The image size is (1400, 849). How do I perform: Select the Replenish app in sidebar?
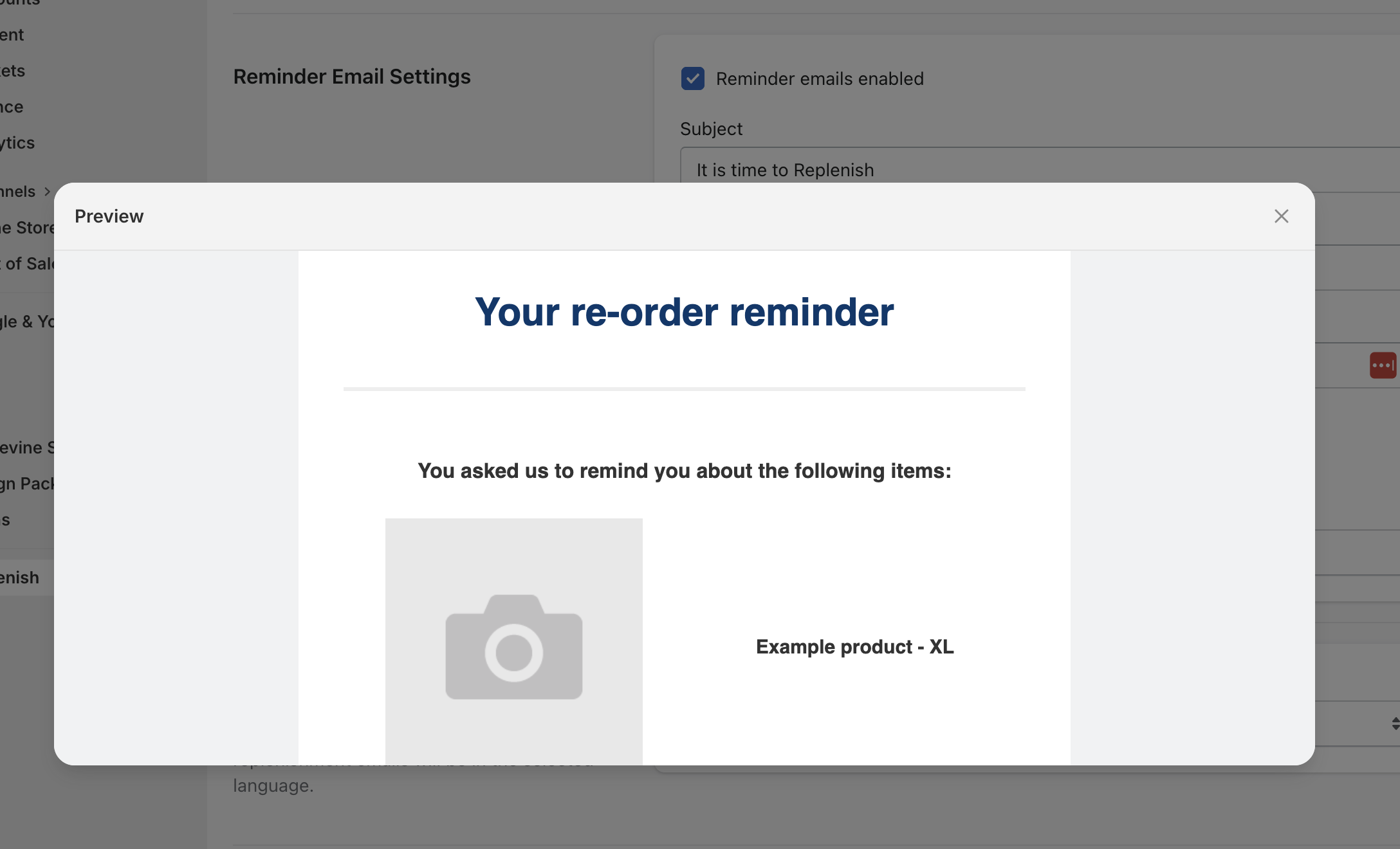21,578
